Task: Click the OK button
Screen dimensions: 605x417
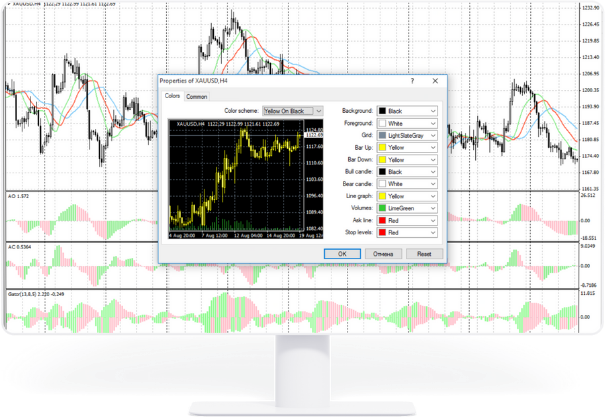Action: [x=342, y=254]
